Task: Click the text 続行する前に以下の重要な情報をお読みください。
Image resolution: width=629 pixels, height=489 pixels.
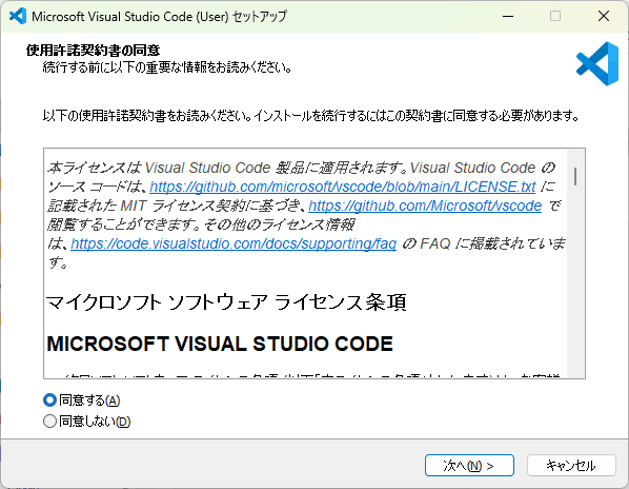Action: [167, 67]
